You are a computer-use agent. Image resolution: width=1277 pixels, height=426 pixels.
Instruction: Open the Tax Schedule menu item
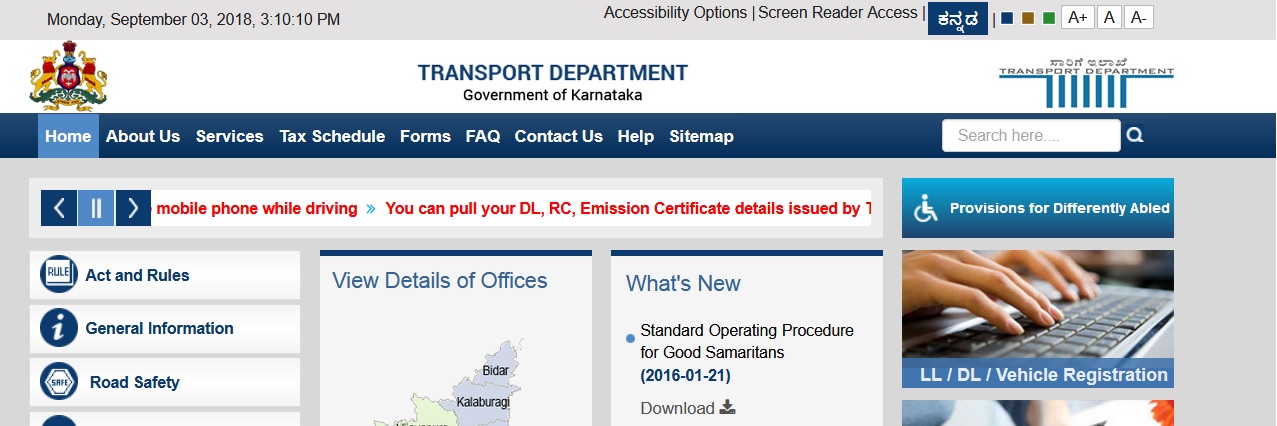click(332, 136)
